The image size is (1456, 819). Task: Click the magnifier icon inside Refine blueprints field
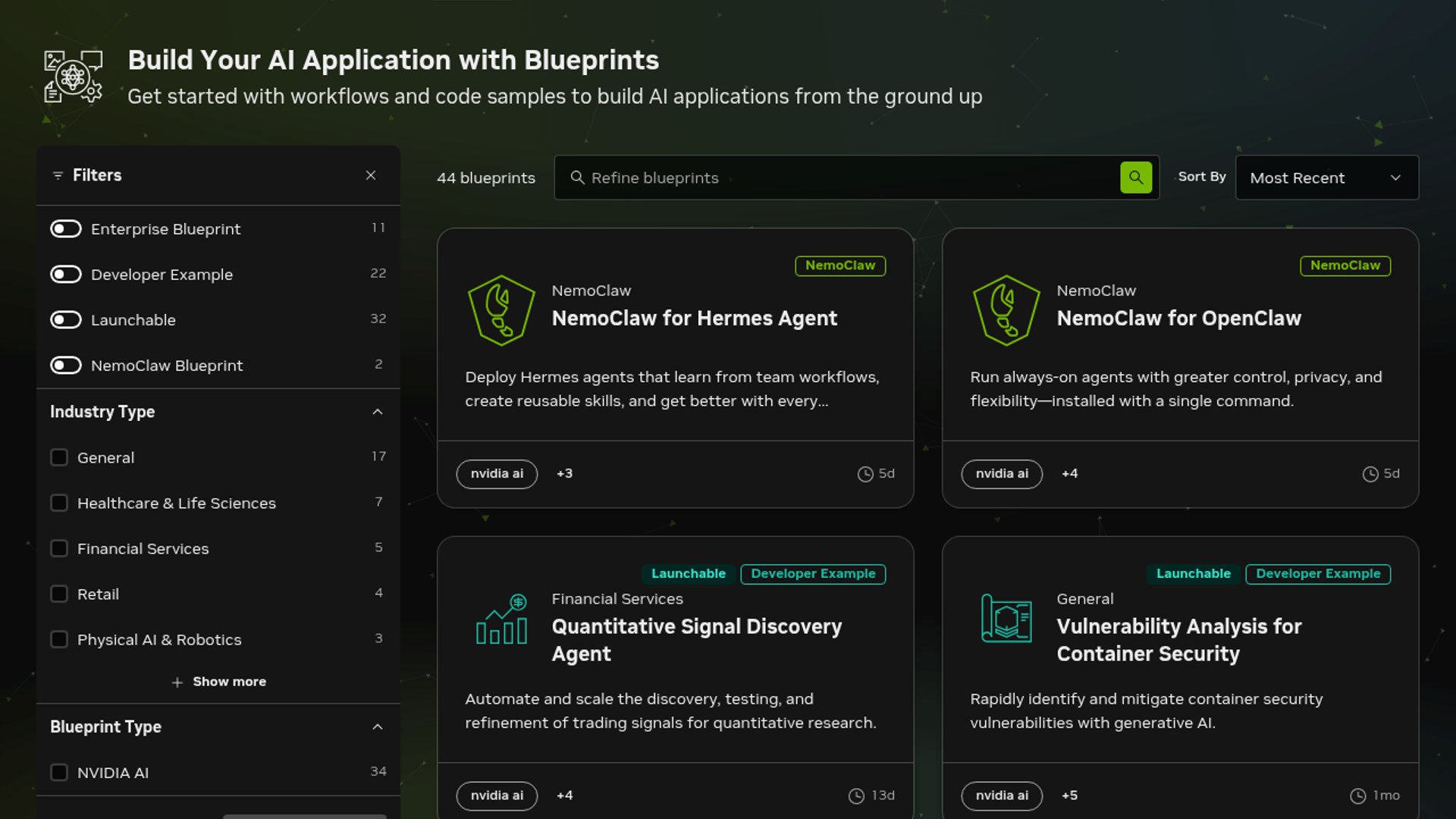tap(577, 177)
